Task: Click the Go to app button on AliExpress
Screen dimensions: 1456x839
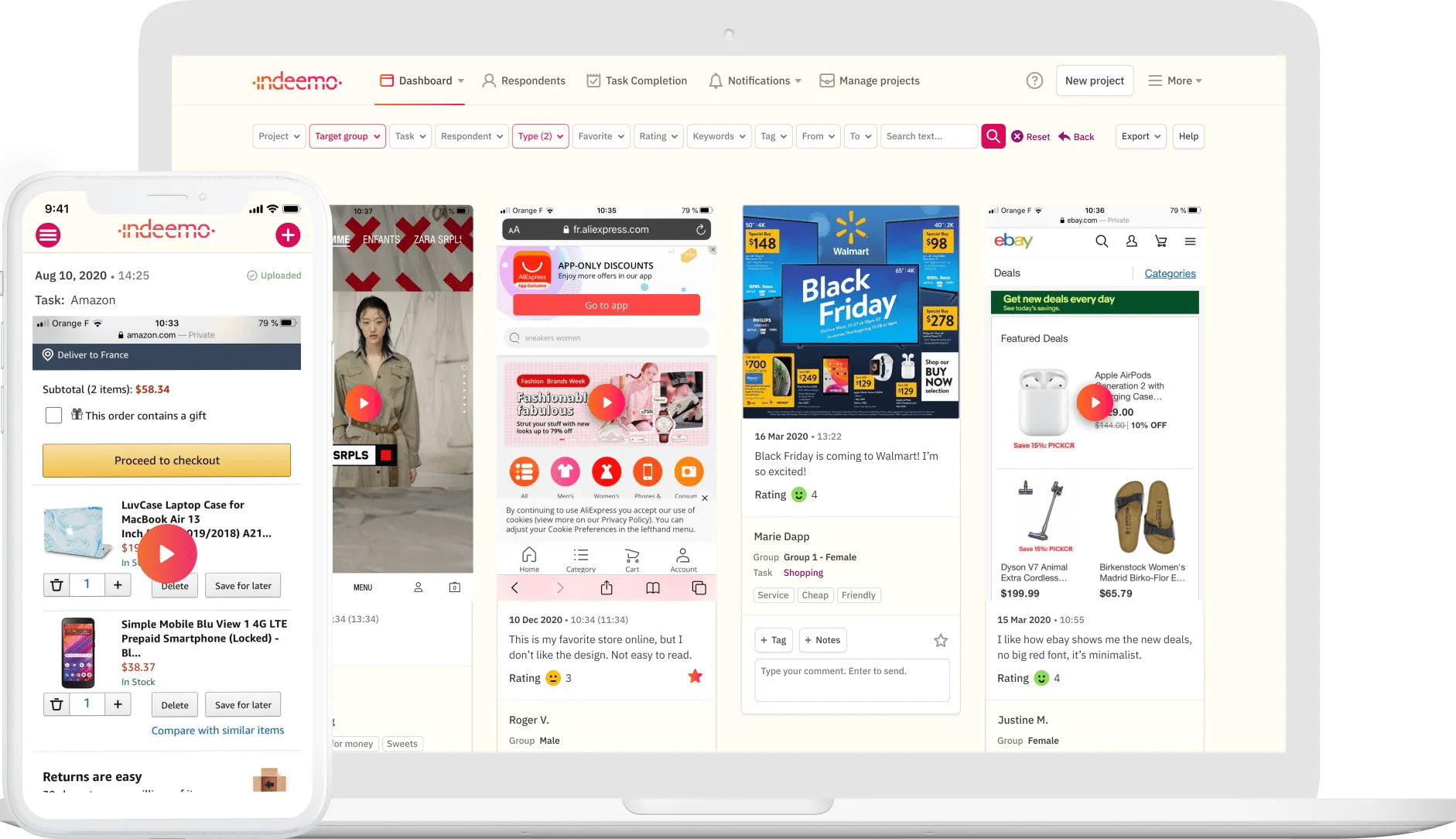Action: click(x=607, y=305)
